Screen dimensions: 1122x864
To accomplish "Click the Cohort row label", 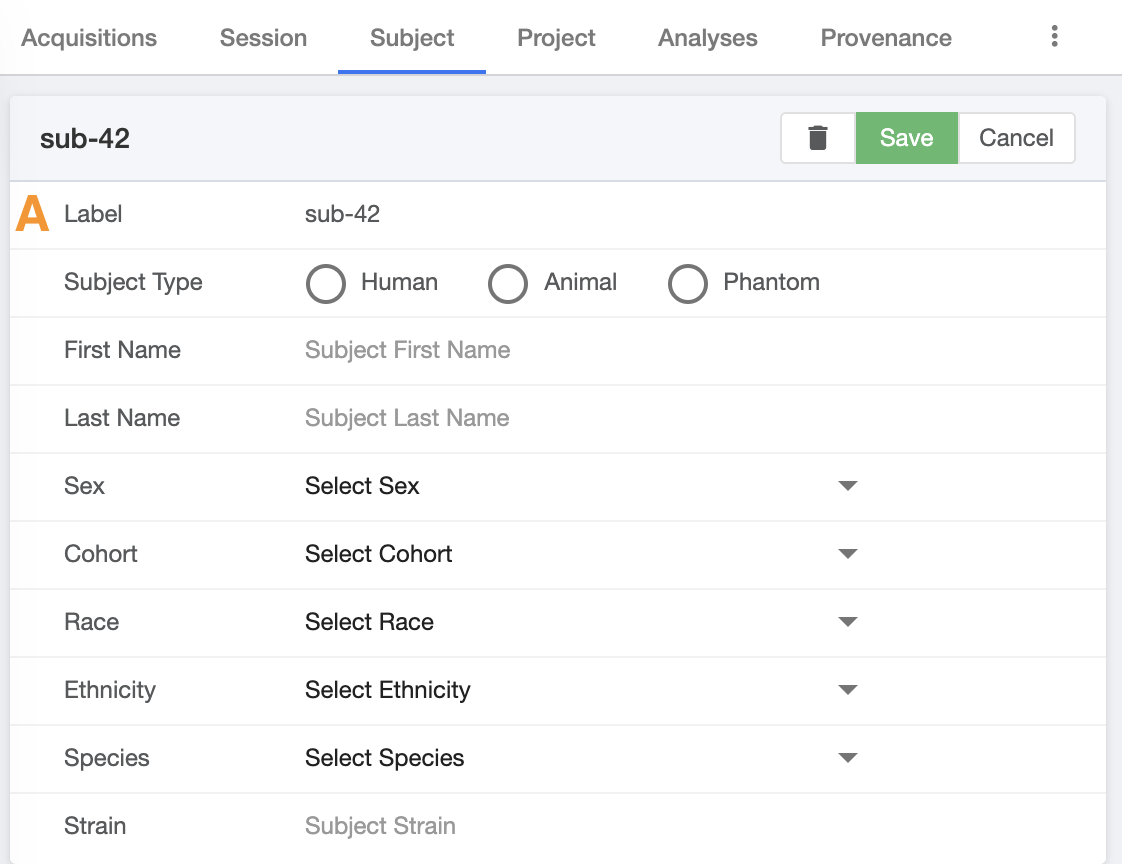I will 100,554.
